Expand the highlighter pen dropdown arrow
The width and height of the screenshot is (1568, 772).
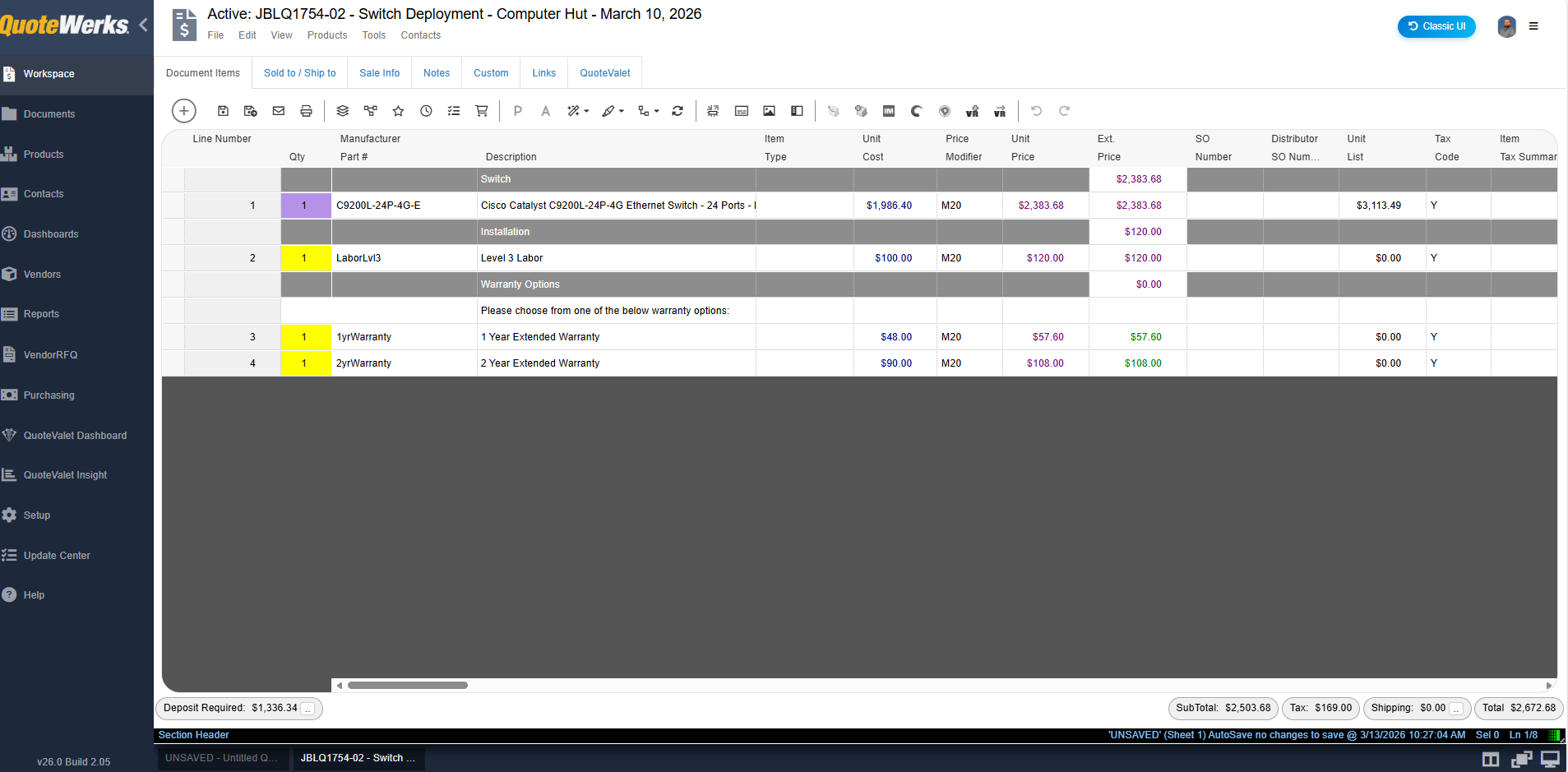tap(622, 111)
